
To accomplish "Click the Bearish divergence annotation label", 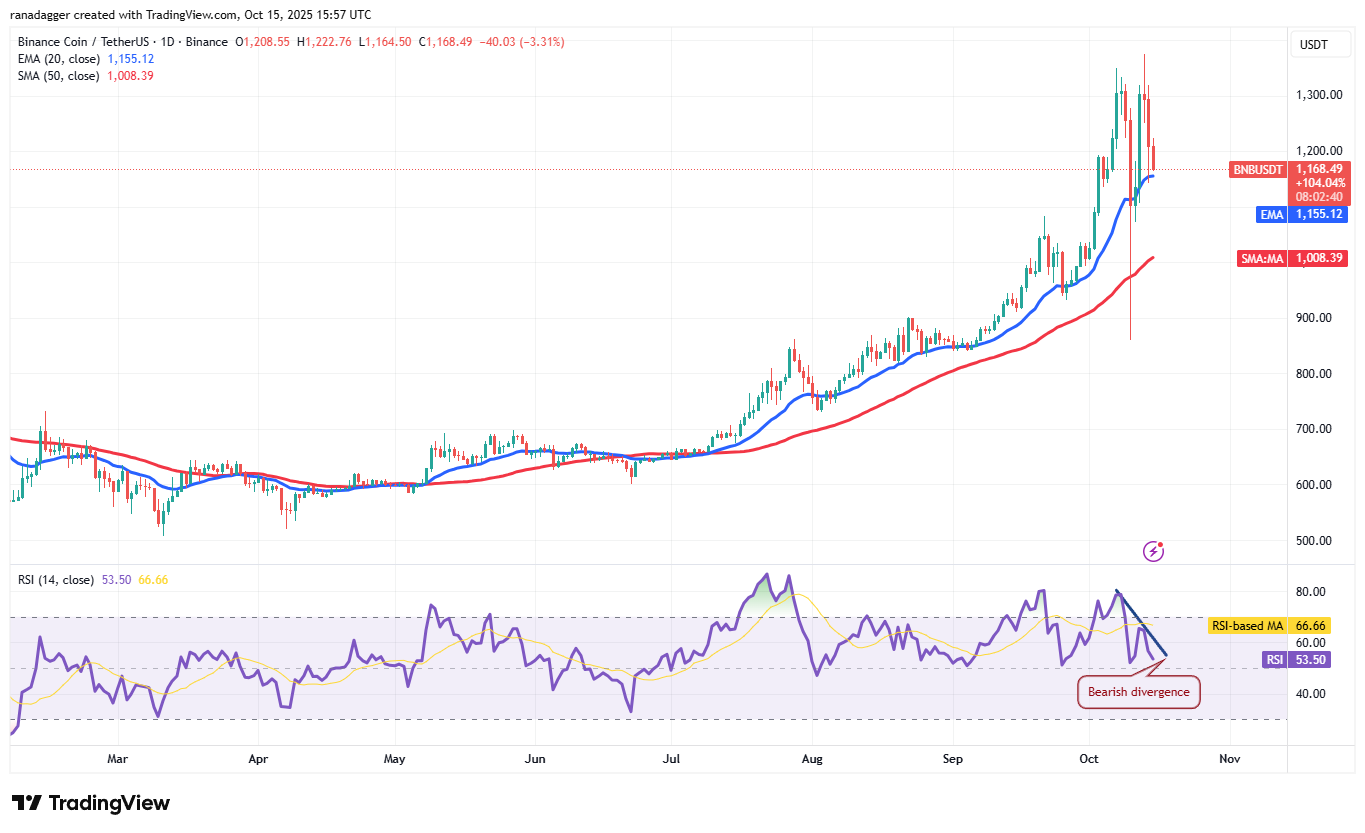I will coord(1138,691).
